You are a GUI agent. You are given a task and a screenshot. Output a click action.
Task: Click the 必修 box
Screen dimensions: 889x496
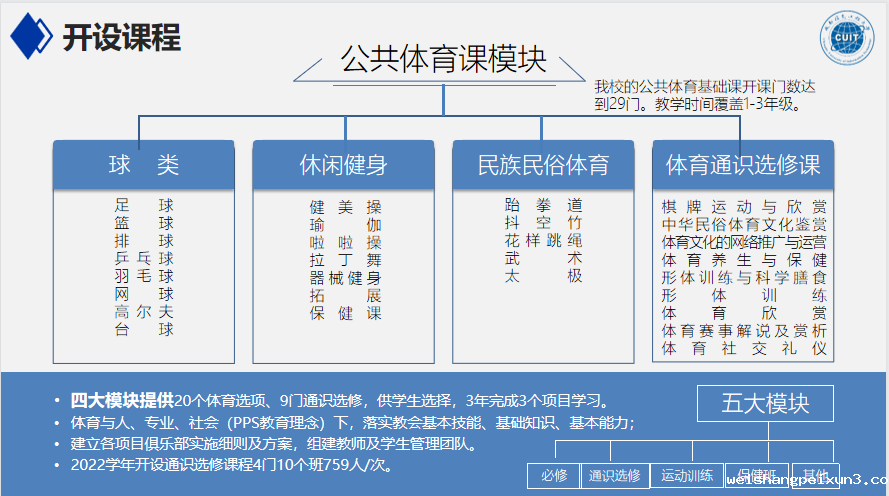pos(554,475)
